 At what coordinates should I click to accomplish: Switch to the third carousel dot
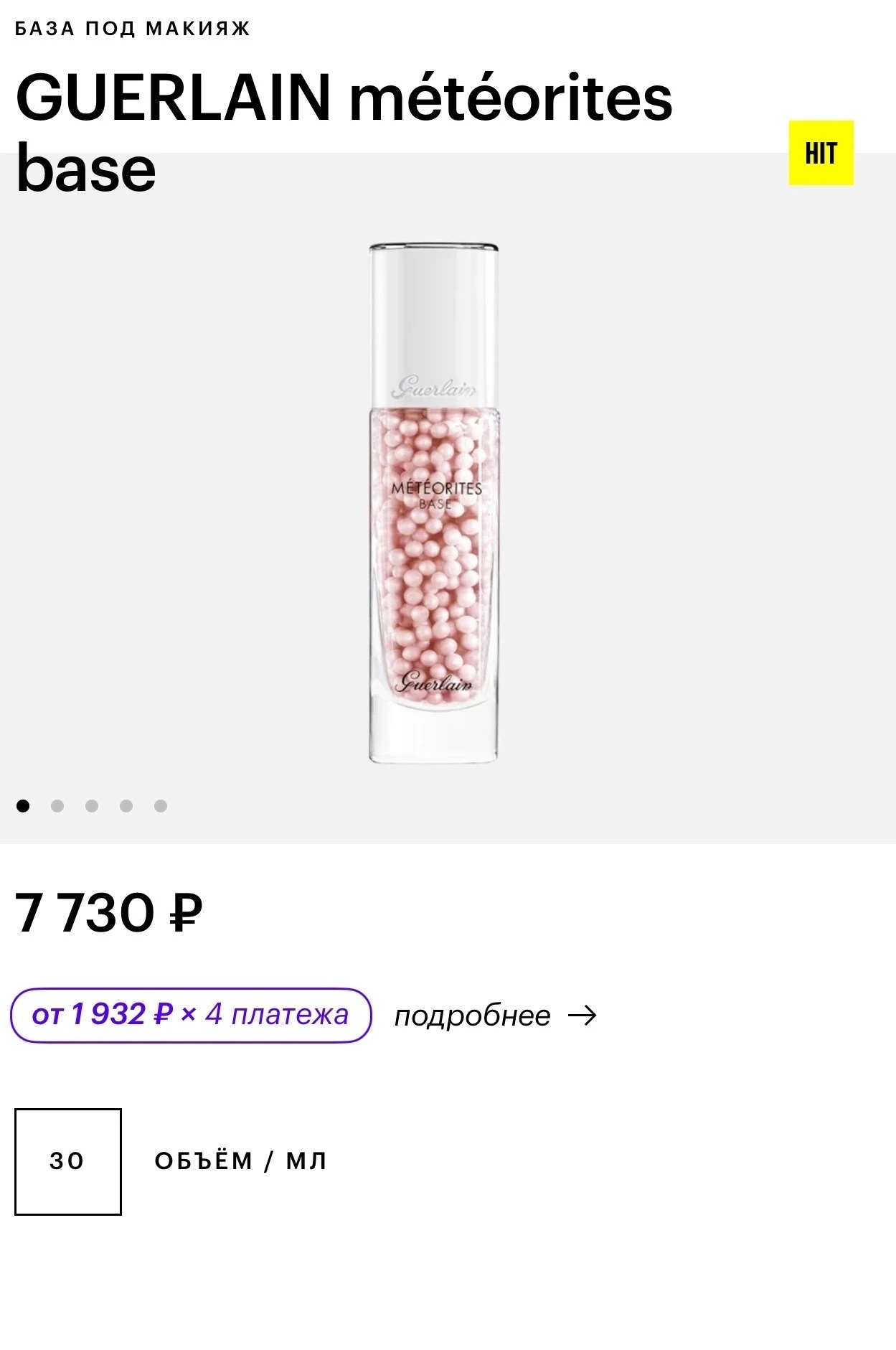tap(92, 806)
